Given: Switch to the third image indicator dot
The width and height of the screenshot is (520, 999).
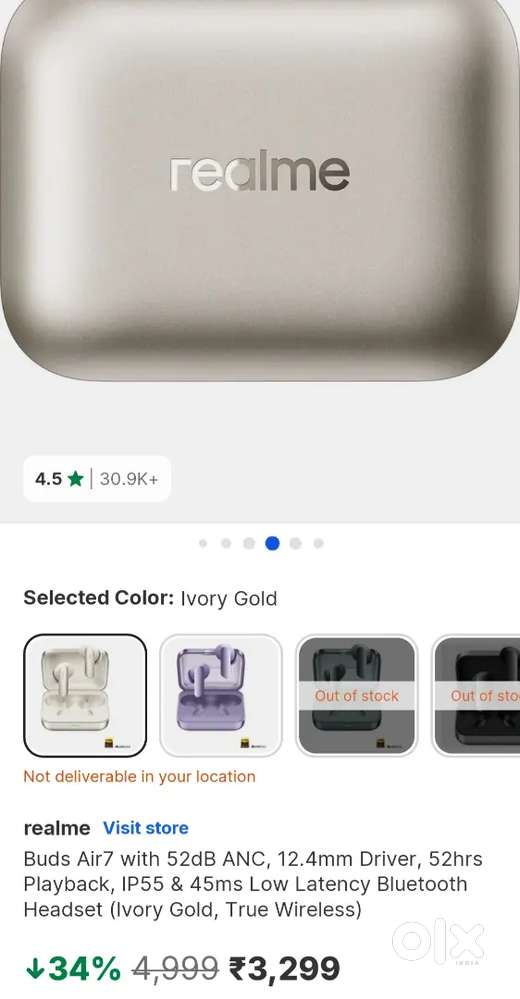Looking at the screenshot, I should 249,543.
